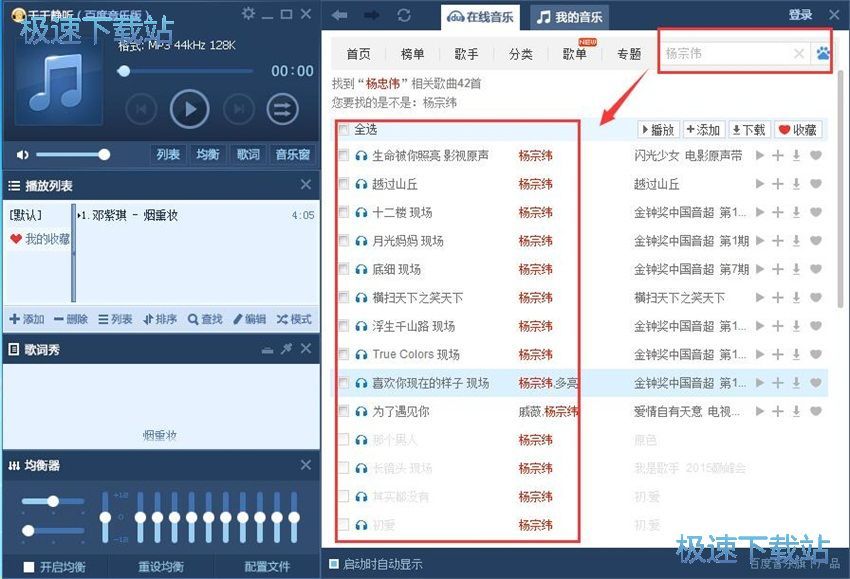Click the large play button
Screen dimensions: 850x579
[x=189, y=109]
